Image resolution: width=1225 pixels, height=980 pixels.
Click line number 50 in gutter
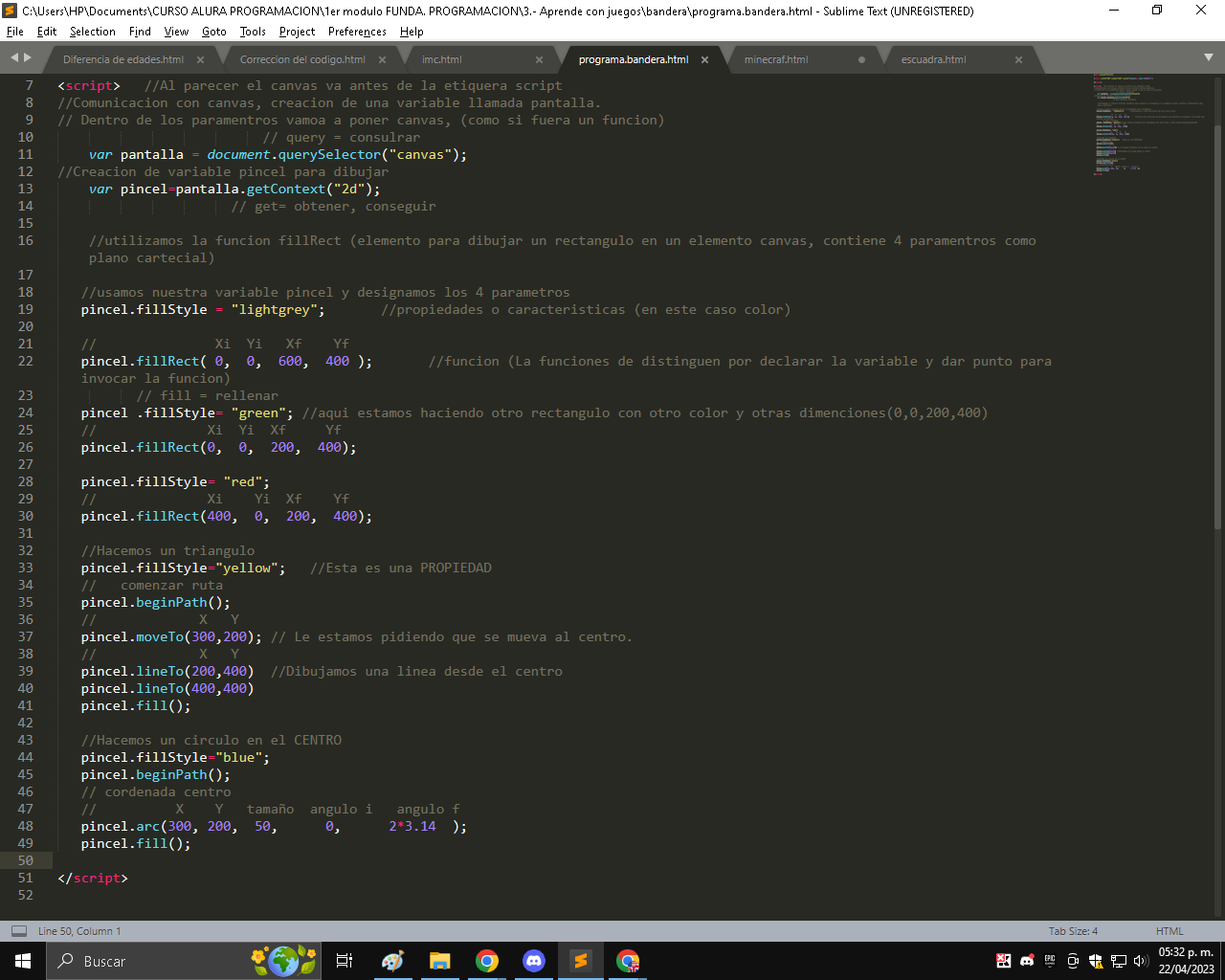tap(25, 860)
